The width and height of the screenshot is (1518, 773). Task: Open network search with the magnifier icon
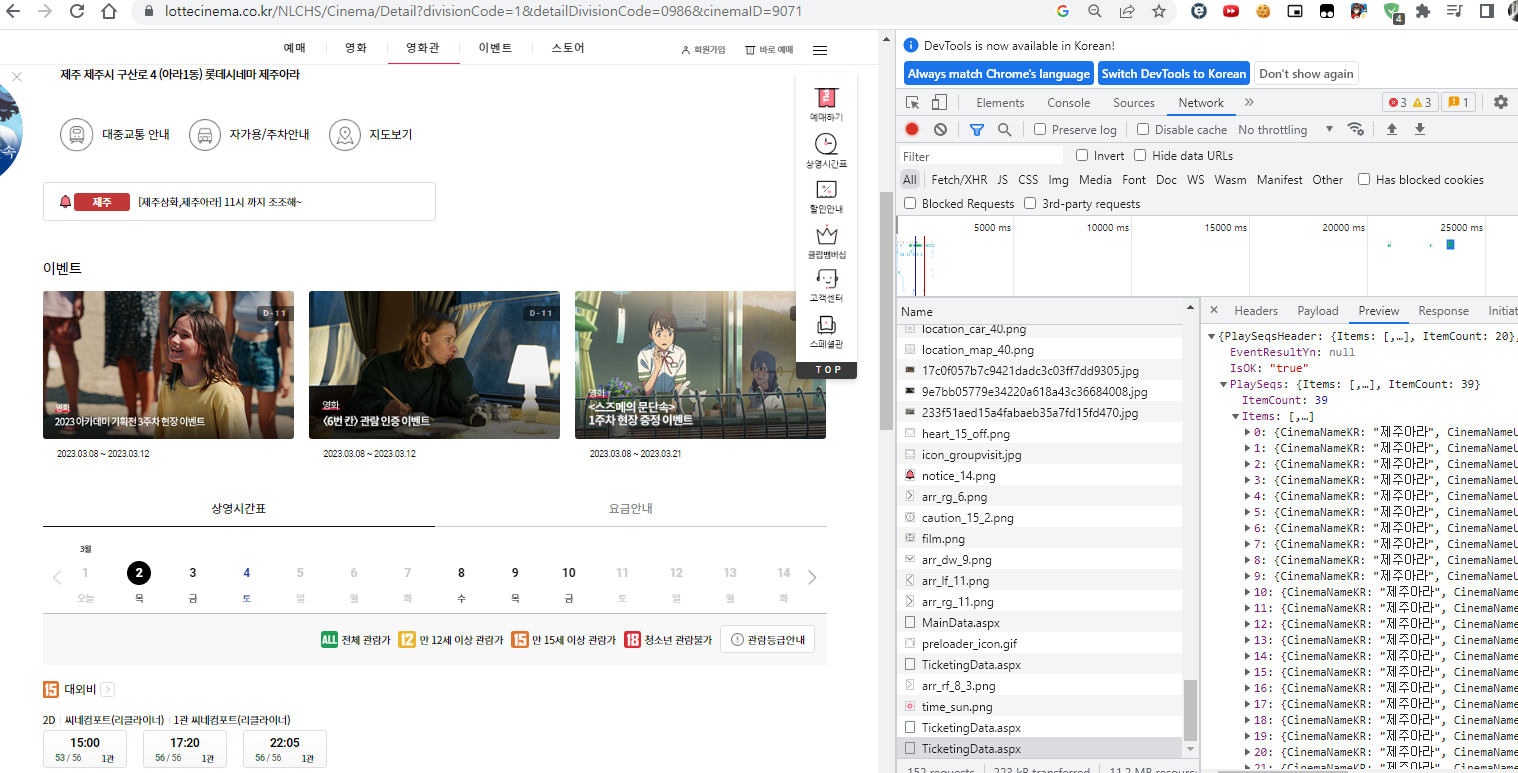click(1004, 129)
